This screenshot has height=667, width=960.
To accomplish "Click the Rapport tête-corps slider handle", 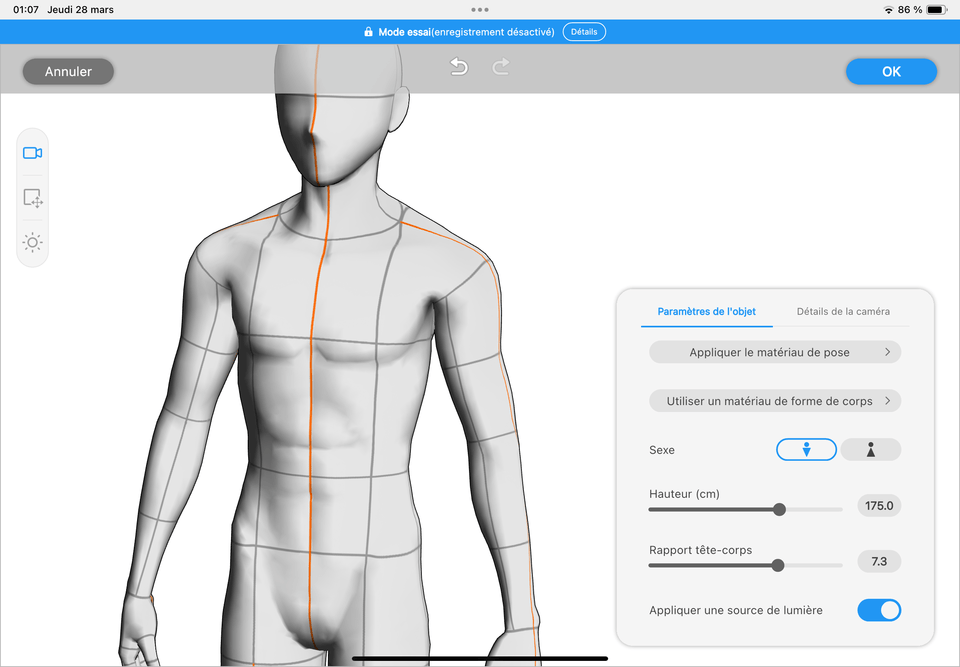I will tap(778, 565).
